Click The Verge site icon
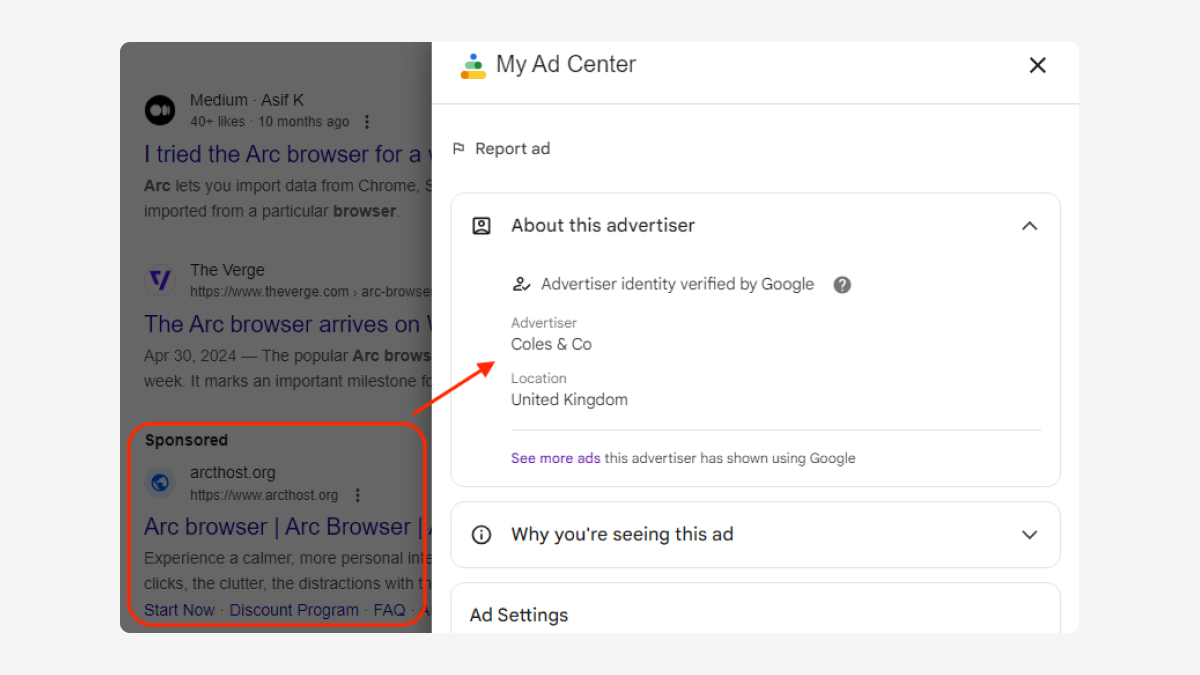1200x675 pixels. (160, 280)
